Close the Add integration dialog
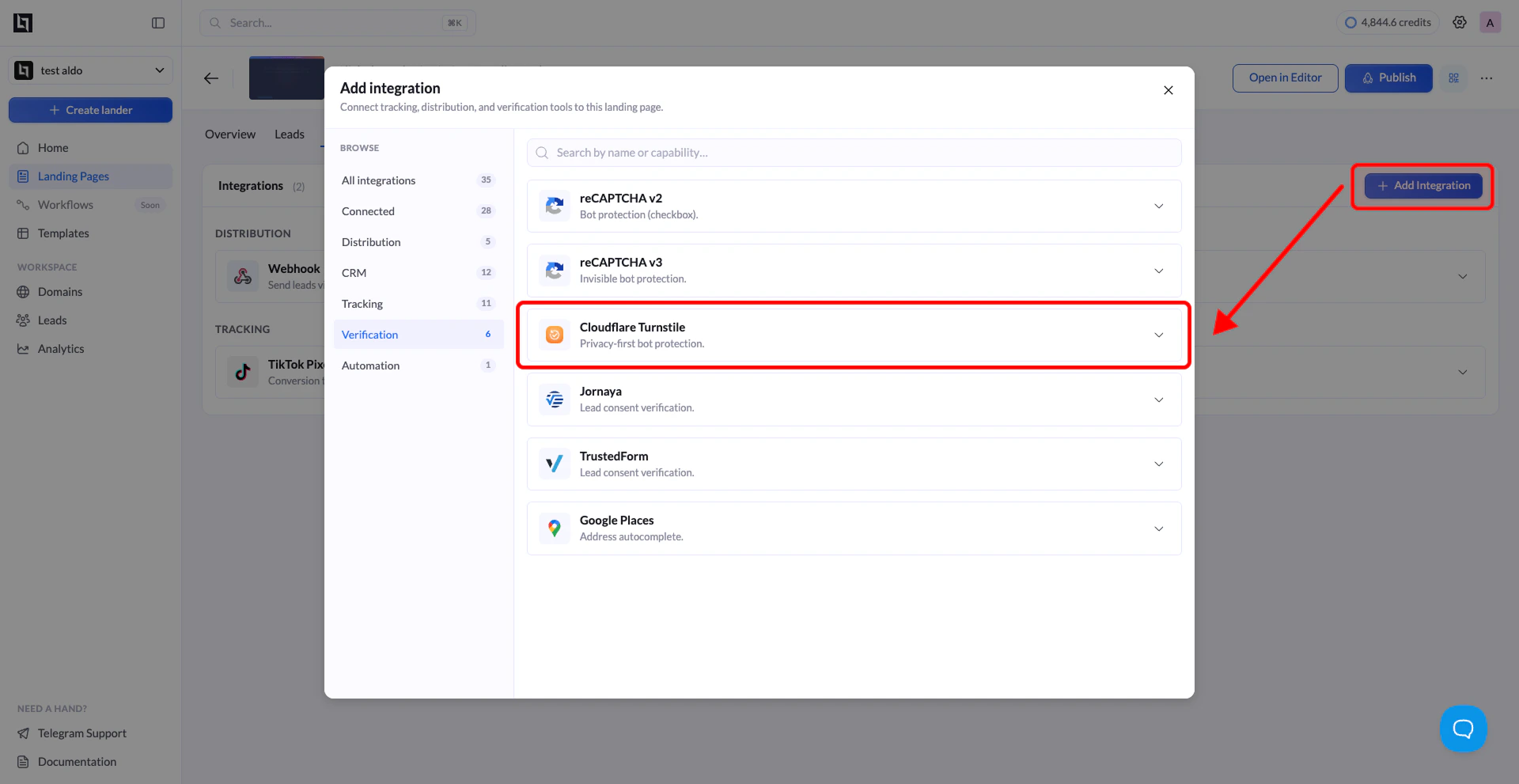1519x784 pixels. [x=1169, y=90]
